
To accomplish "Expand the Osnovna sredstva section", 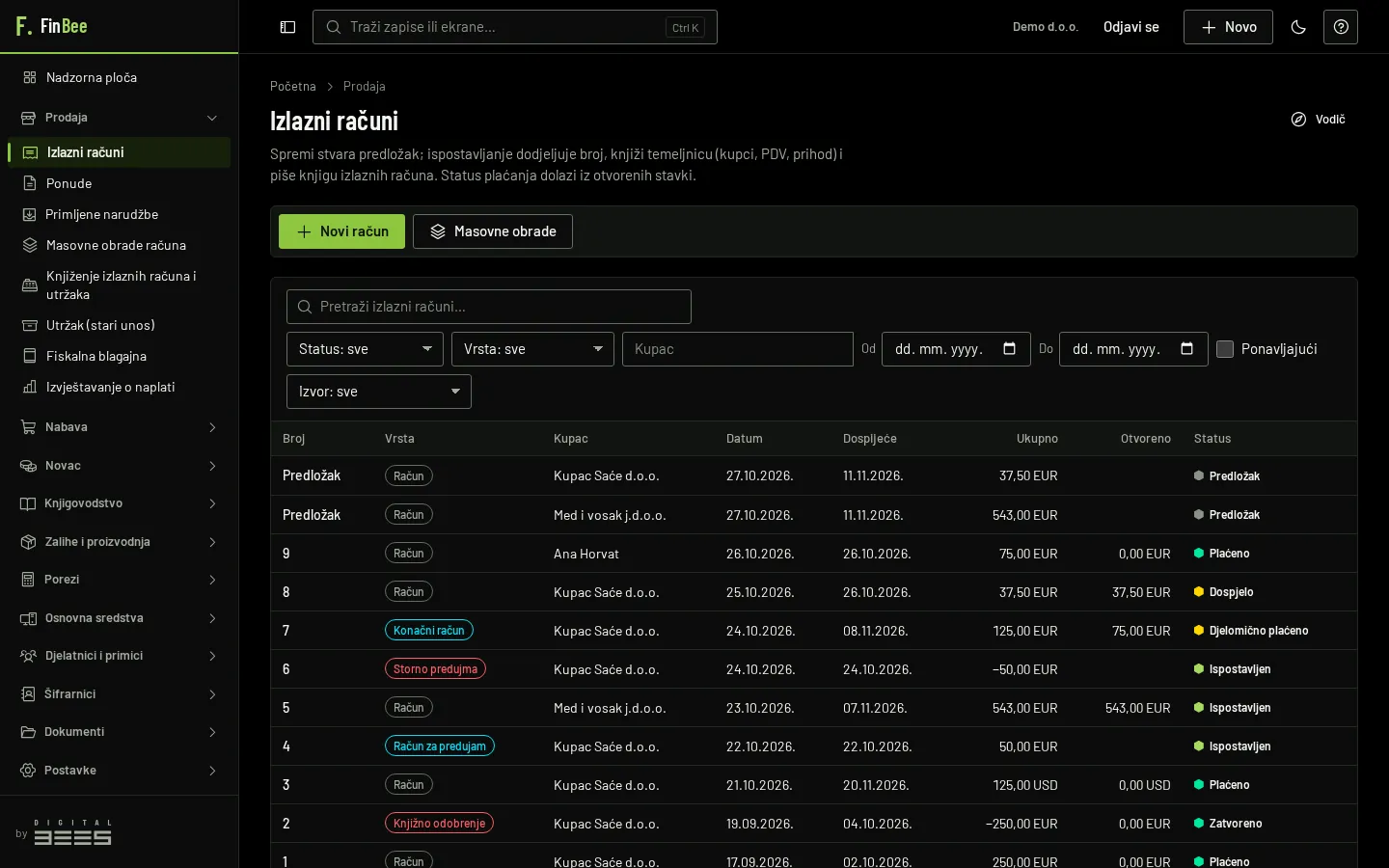I will click(x=119, y=618).
